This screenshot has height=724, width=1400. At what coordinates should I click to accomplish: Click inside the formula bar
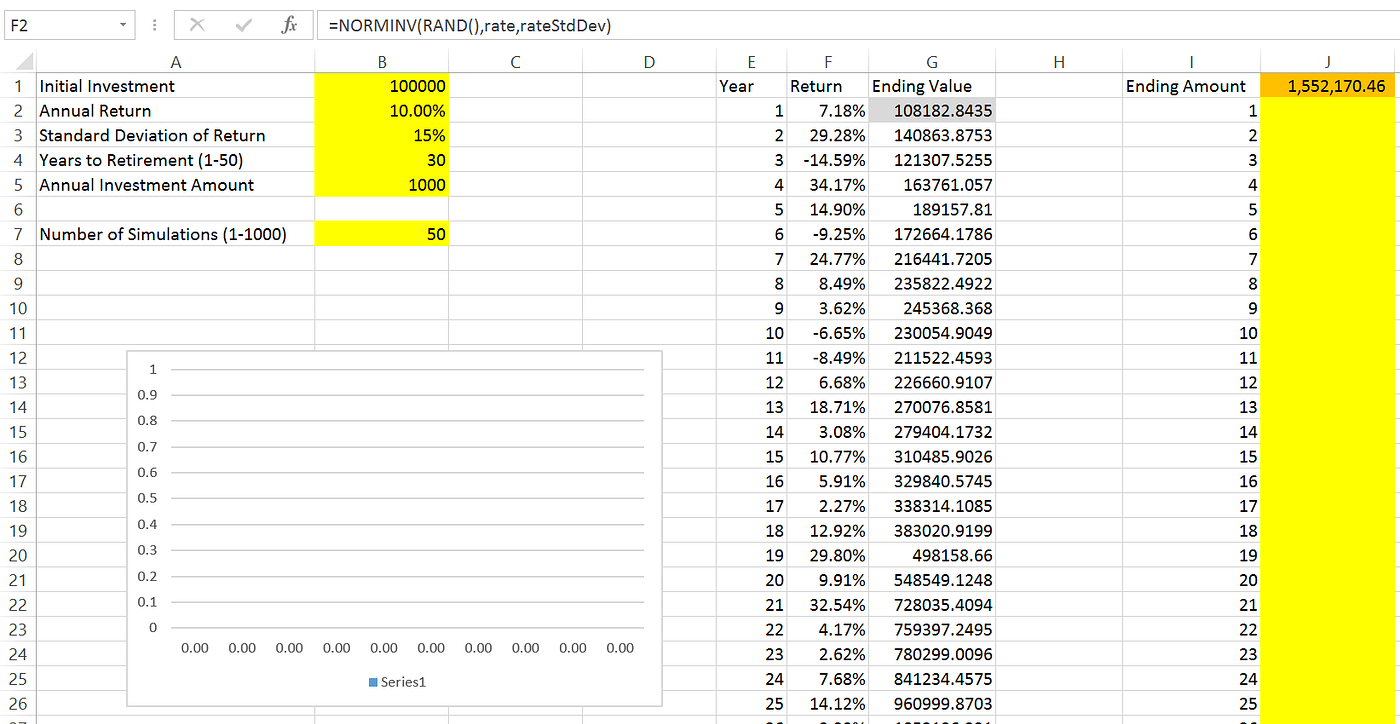(x=600, y=25)
